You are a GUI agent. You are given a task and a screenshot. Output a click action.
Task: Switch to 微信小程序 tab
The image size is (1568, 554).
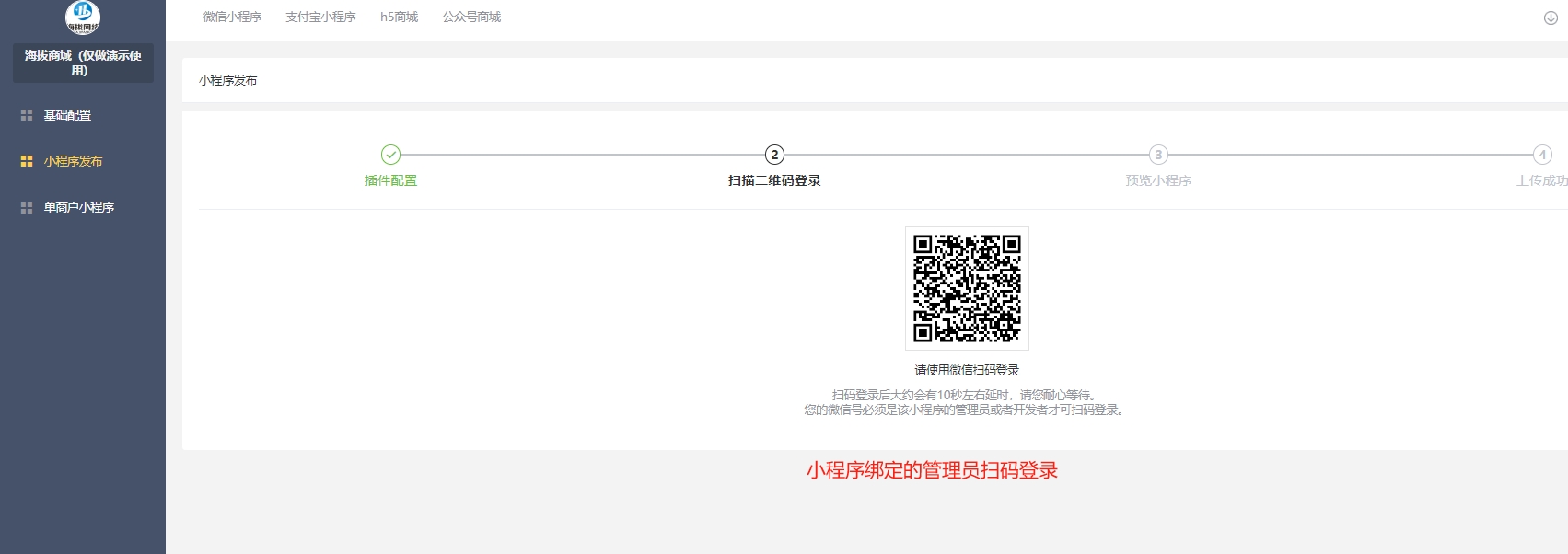click(232, 17)
